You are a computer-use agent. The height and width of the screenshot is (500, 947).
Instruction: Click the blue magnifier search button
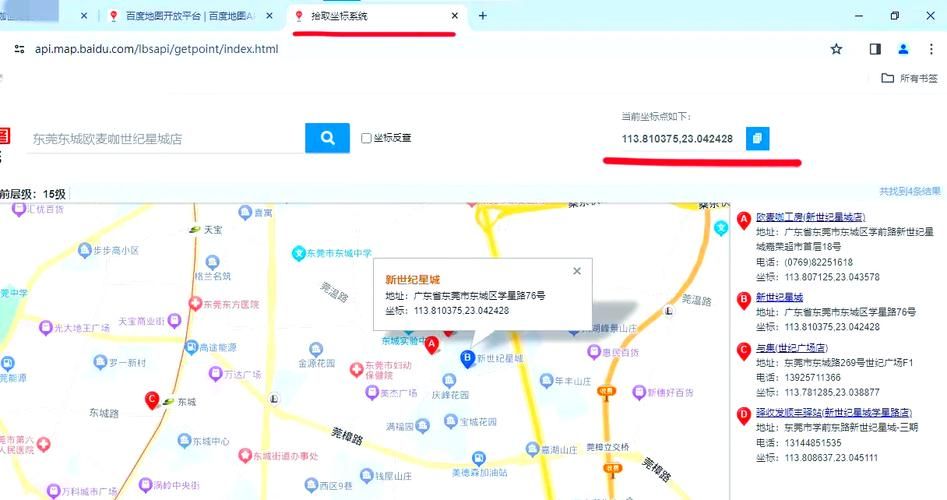[327, 138]
